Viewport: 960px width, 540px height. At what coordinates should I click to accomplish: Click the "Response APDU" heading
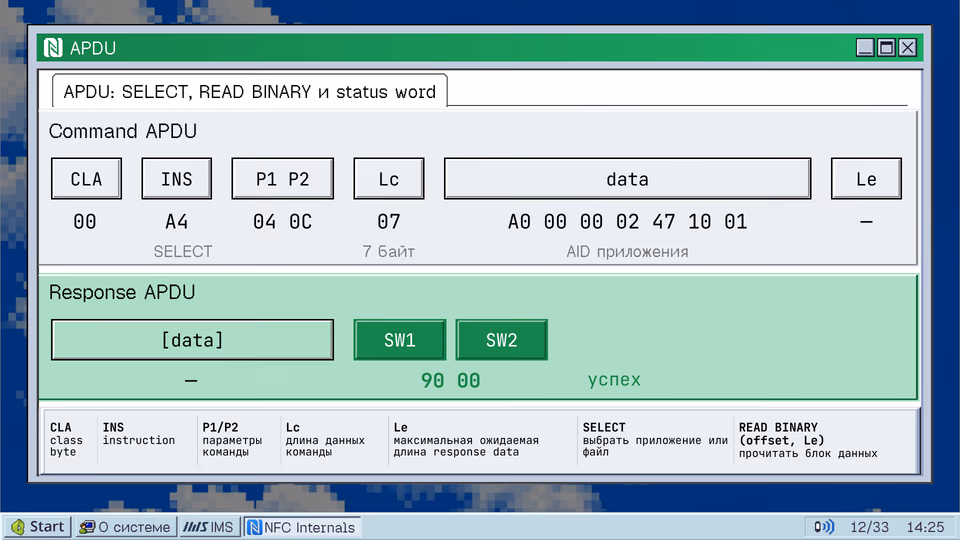(122, 292)
